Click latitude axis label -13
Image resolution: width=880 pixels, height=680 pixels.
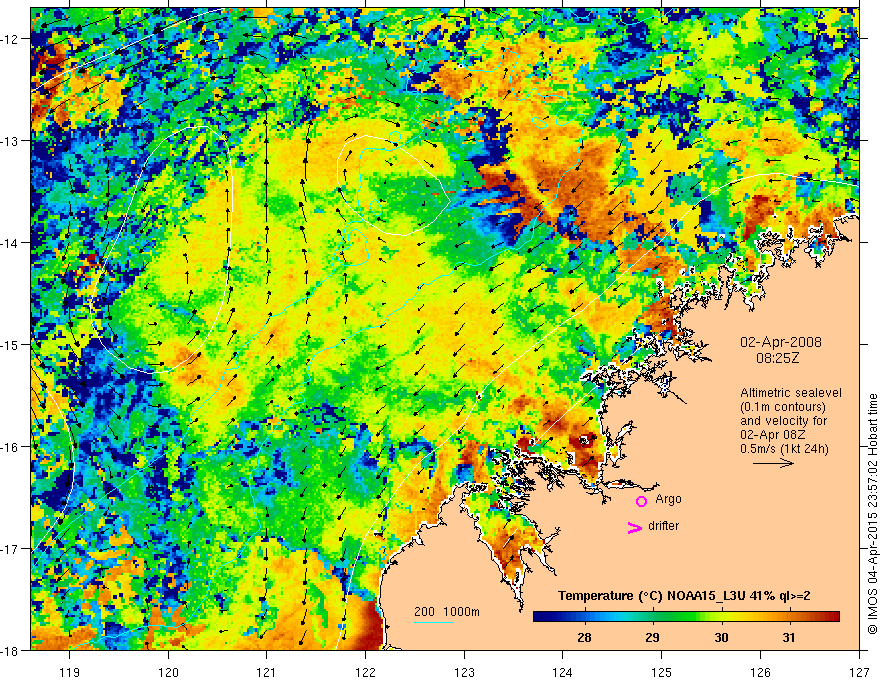[x=11, y=141]
